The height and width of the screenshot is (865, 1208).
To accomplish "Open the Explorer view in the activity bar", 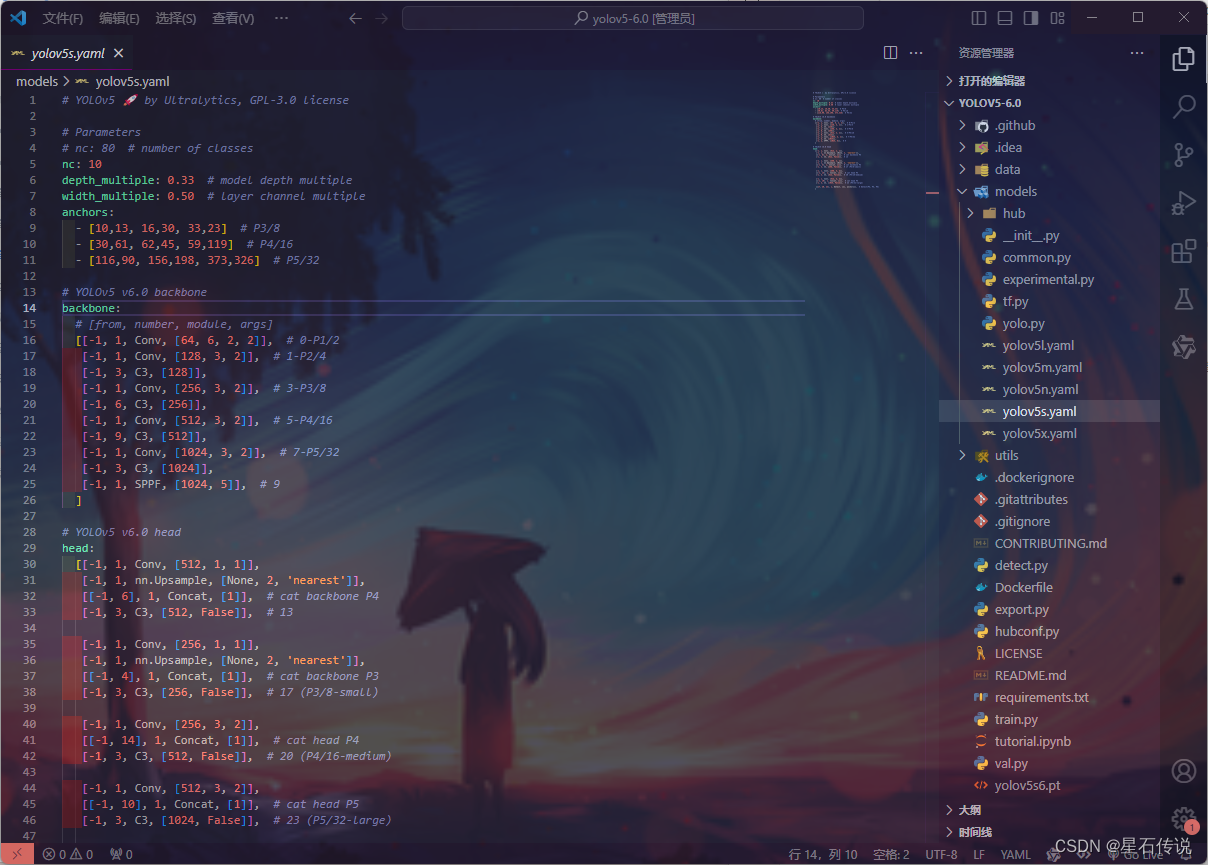I will pyautogui.click(x=1184, y=60).
